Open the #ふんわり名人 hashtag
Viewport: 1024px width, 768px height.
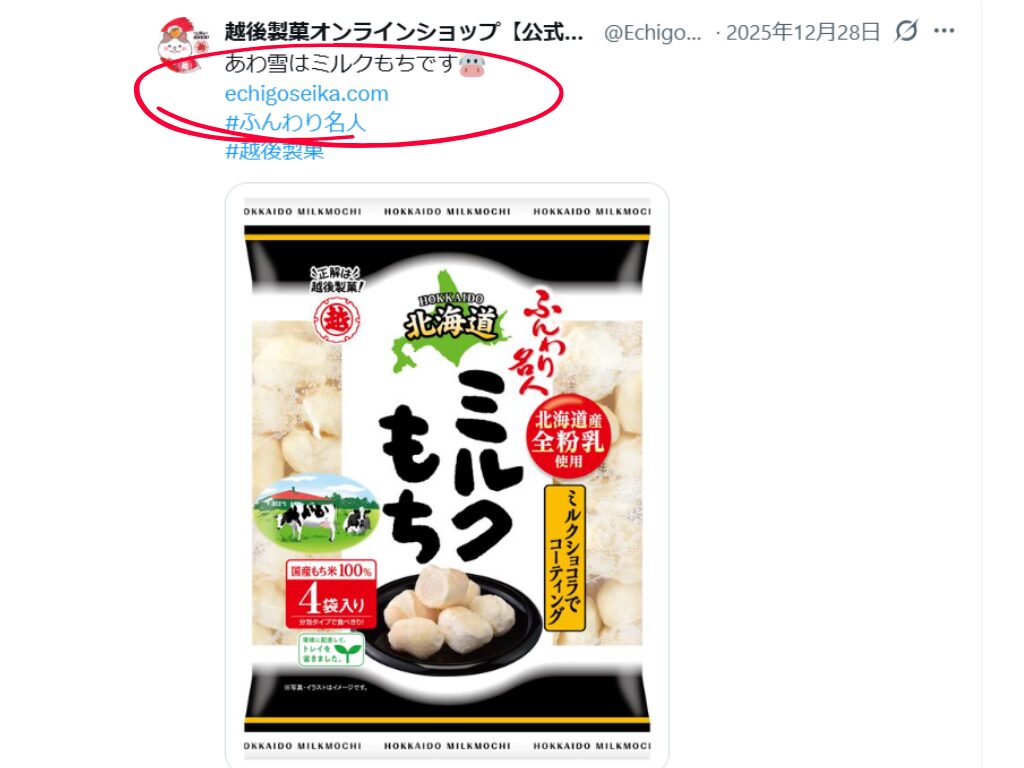pyautogui.click(x=295, y=122)
